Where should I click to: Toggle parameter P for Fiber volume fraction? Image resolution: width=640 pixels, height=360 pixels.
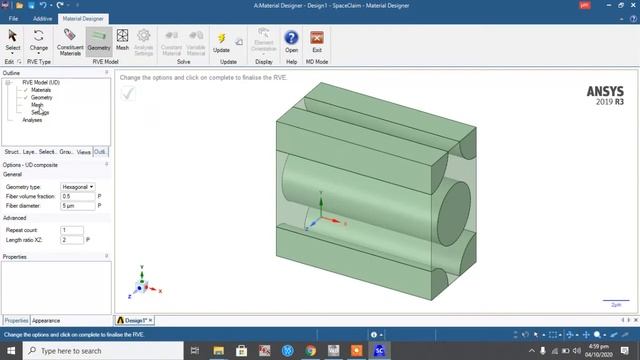[x=99, y=196]
